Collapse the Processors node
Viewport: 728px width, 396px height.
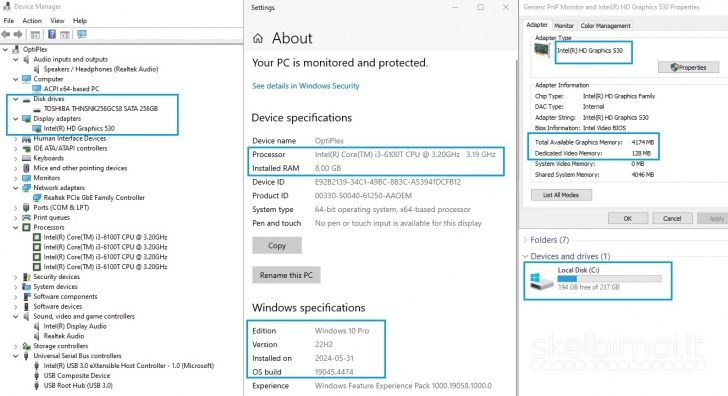[x=15, y=227]
